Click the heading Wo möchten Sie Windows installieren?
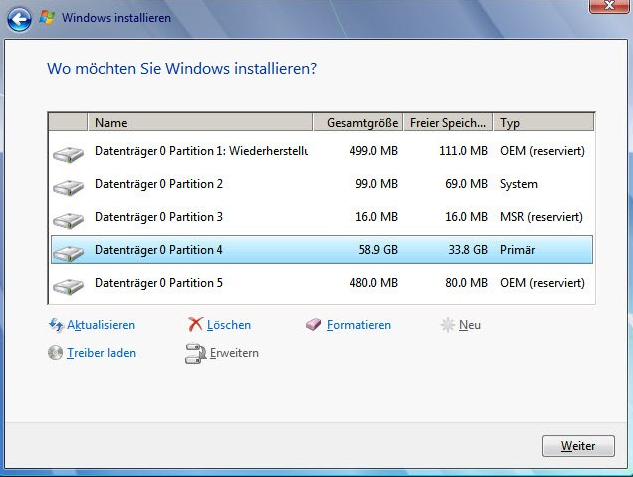 click(x=182, y=69)
